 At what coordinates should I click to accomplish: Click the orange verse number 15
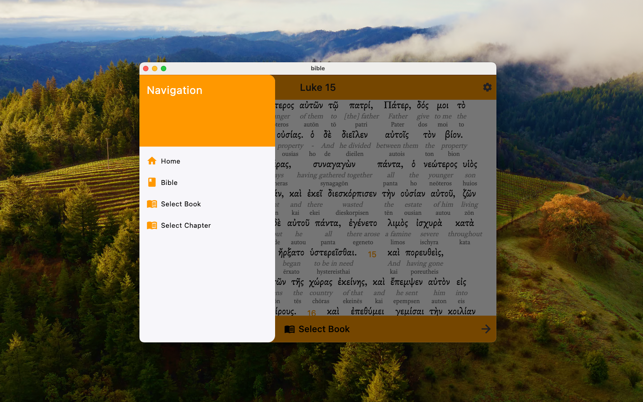click(x=371, y=254)
